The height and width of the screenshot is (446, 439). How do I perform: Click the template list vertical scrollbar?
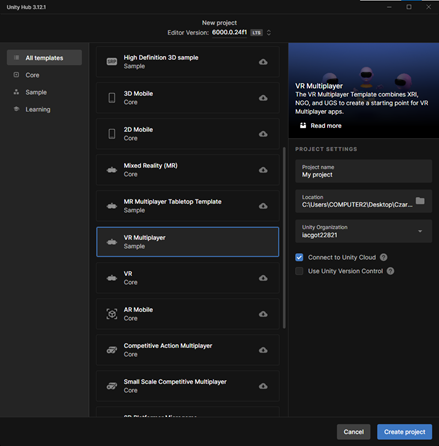pos(284,238)
